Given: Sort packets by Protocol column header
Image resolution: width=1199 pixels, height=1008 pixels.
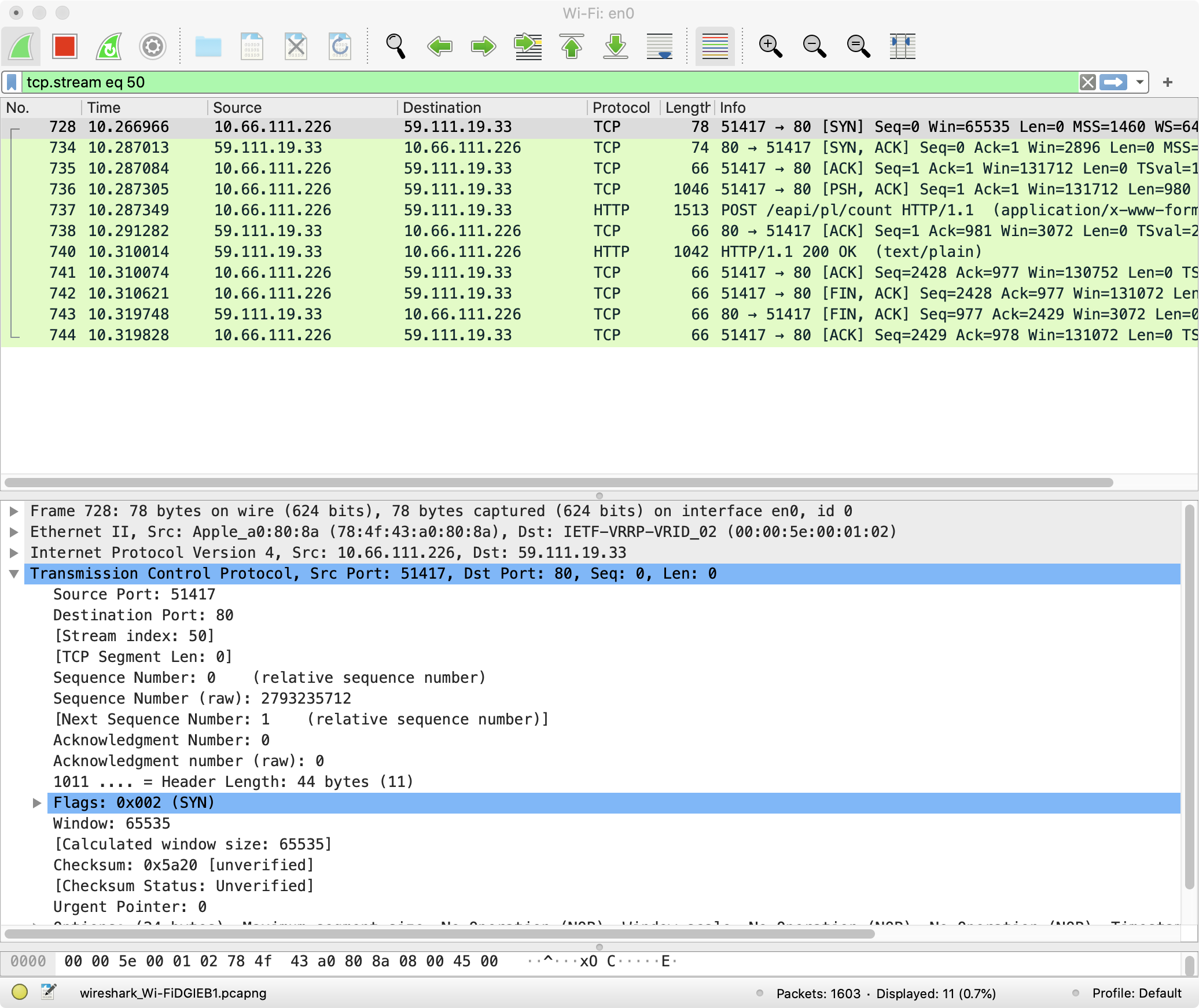Looking at the screenshot, I should (621, 108).
